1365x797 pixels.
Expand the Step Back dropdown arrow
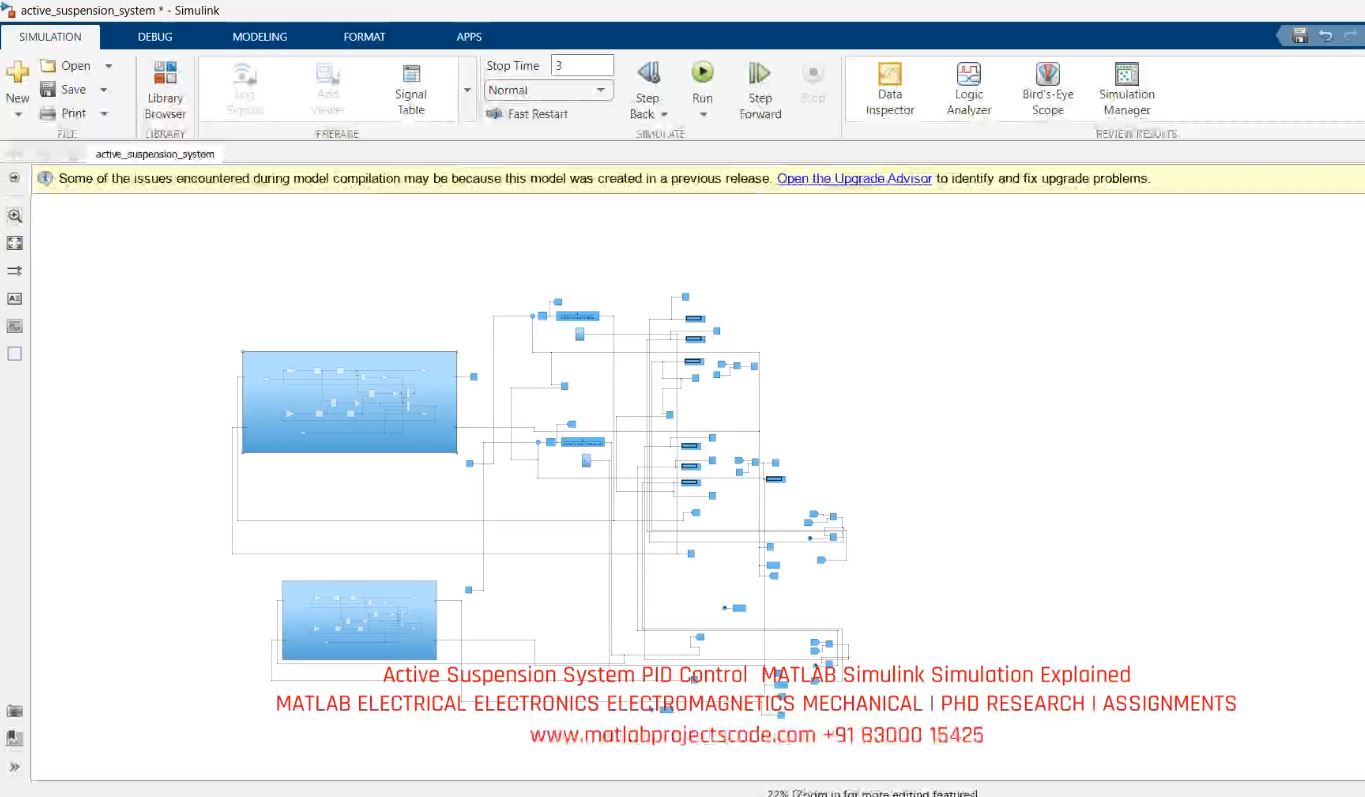(664, 114)
